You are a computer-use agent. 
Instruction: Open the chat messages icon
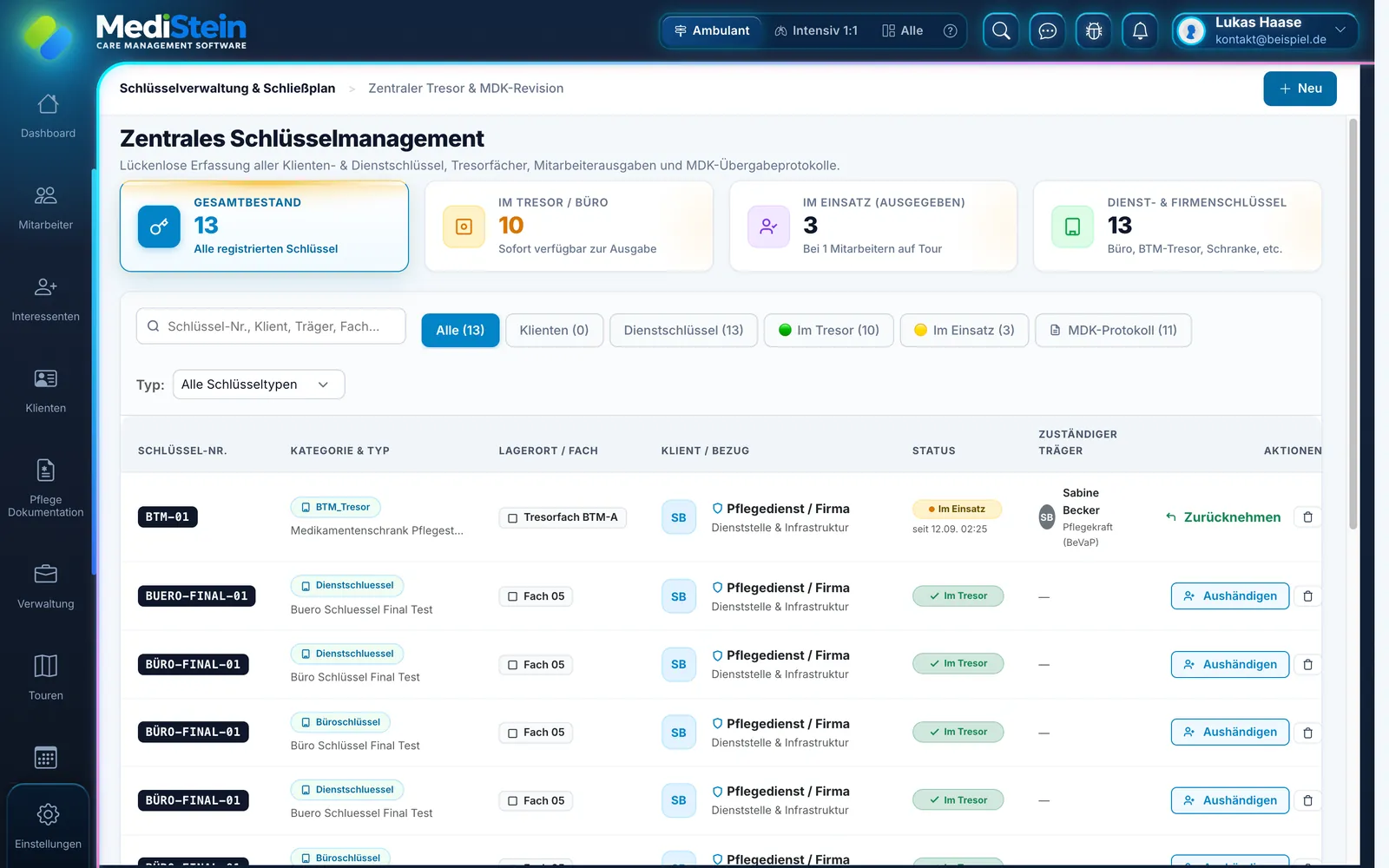click(1048, 31)
